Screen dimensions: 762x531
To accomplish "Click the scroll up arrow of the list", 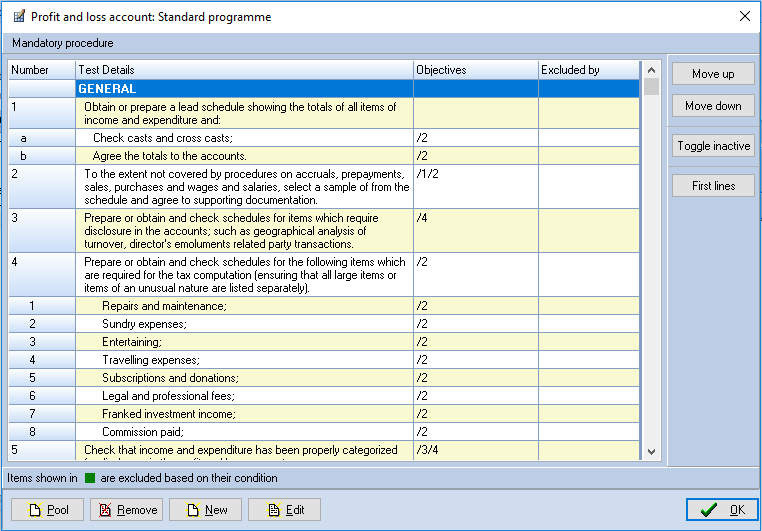I will point(652,70).
